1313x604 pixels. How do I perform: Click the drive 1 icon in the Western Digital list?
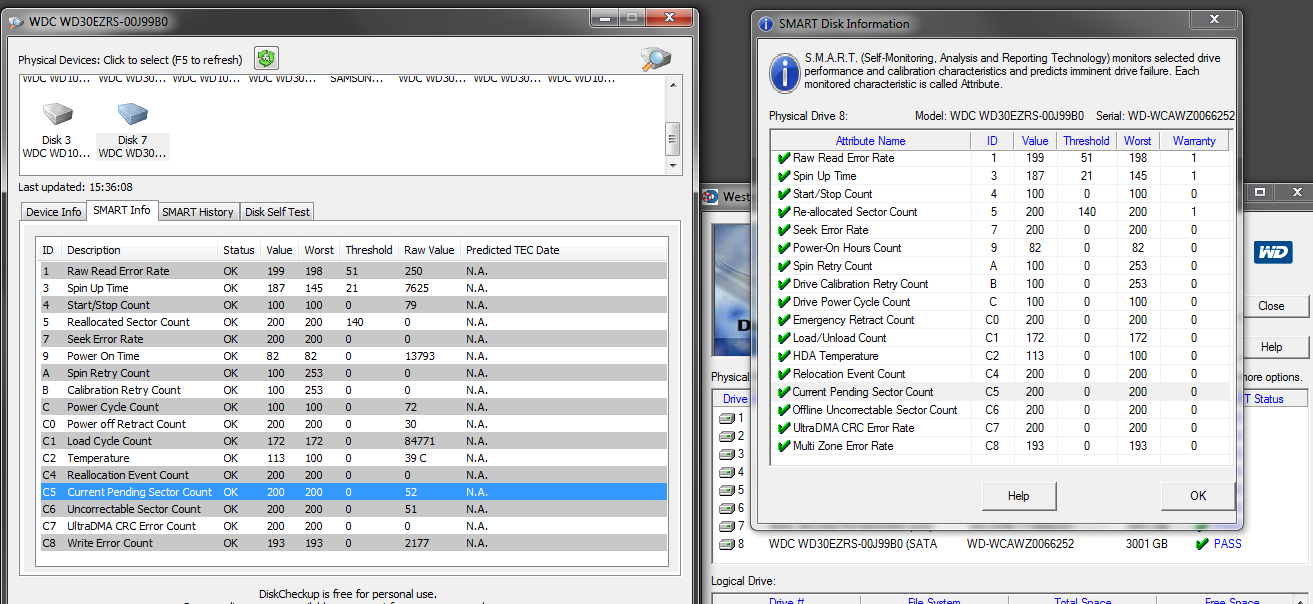click(727, 418)
